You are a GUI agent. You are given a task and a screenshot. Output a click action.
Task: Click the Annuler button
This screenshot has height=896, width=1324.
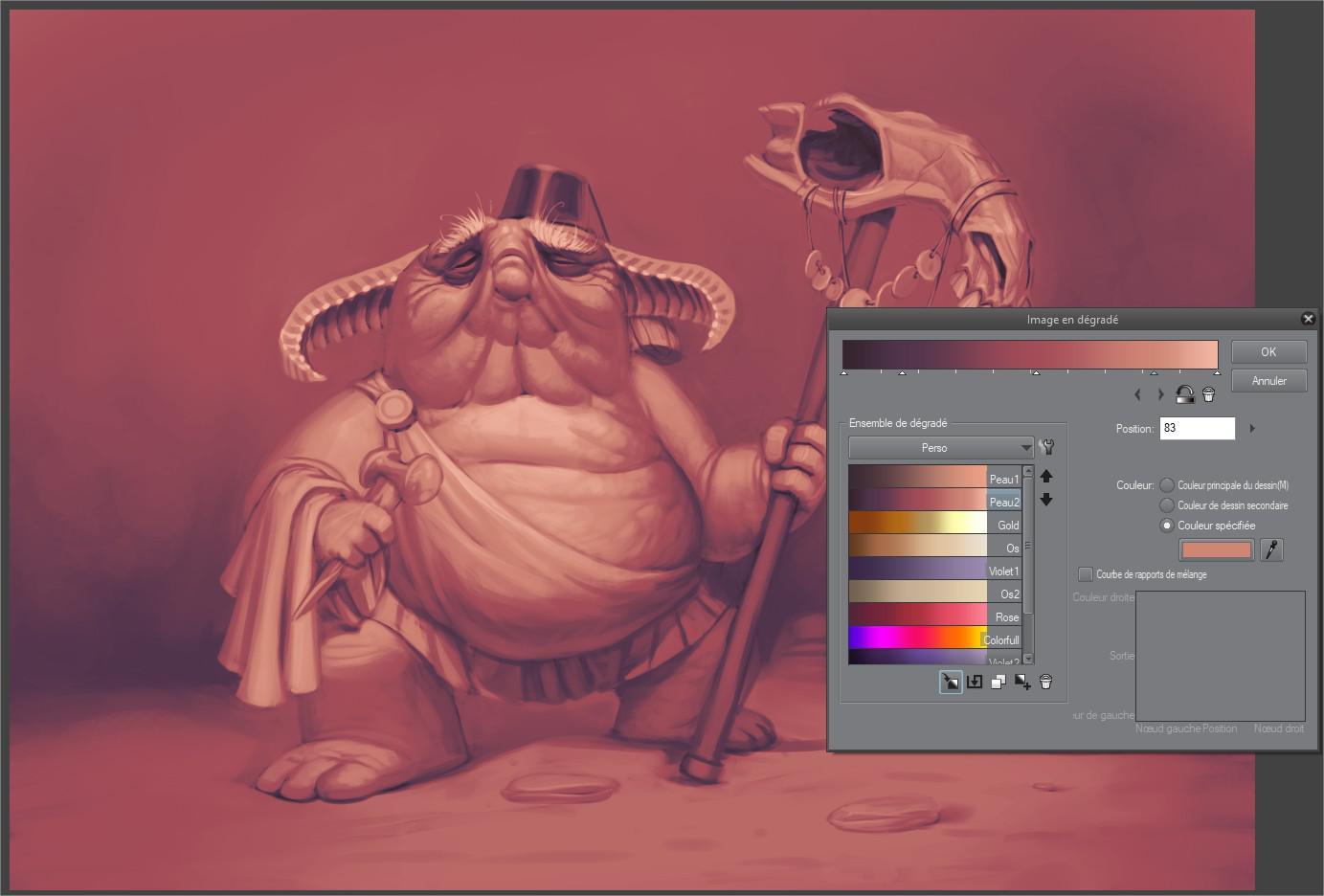coord(1268,381)
